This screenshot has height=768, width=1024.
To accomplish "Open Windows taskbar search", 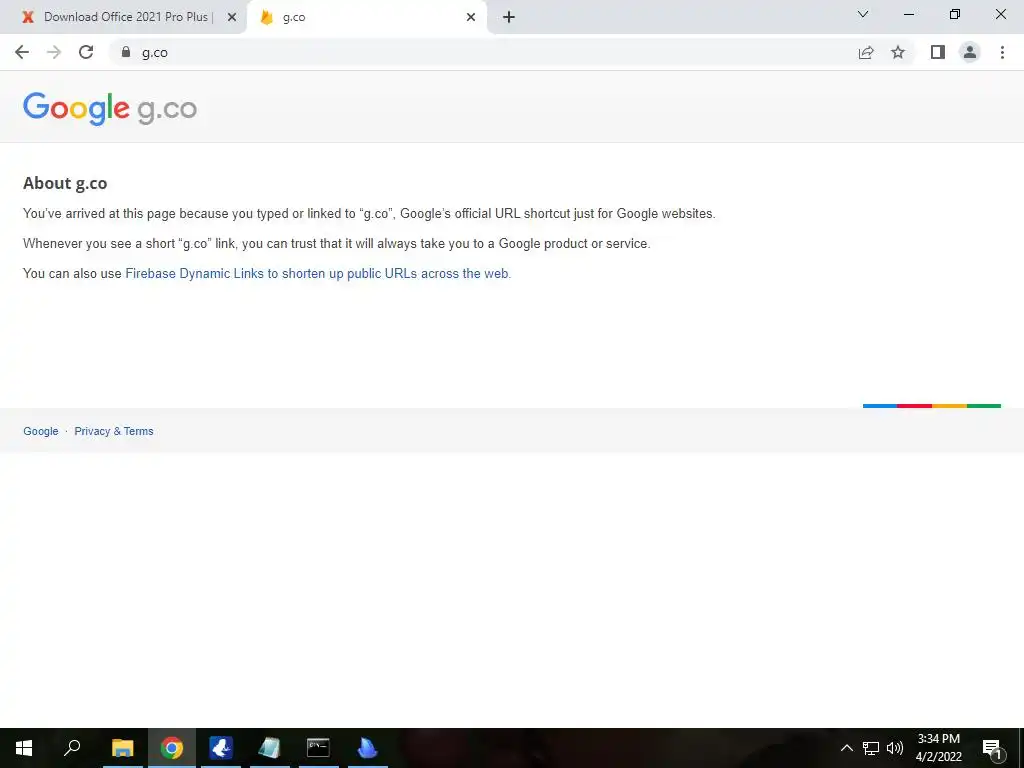I will pyautogui.click(x=72, y=748).
